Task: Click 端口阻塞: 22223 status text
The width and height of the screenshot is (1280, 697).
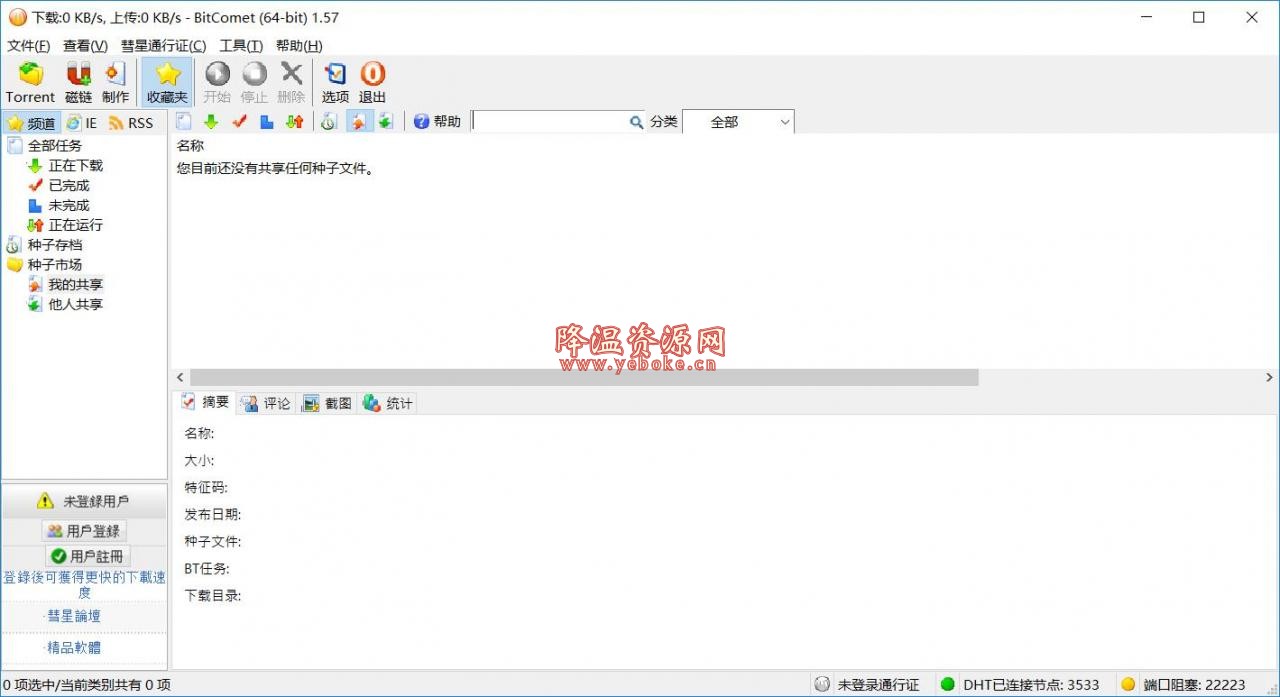Action: [x=1195, y=685]
